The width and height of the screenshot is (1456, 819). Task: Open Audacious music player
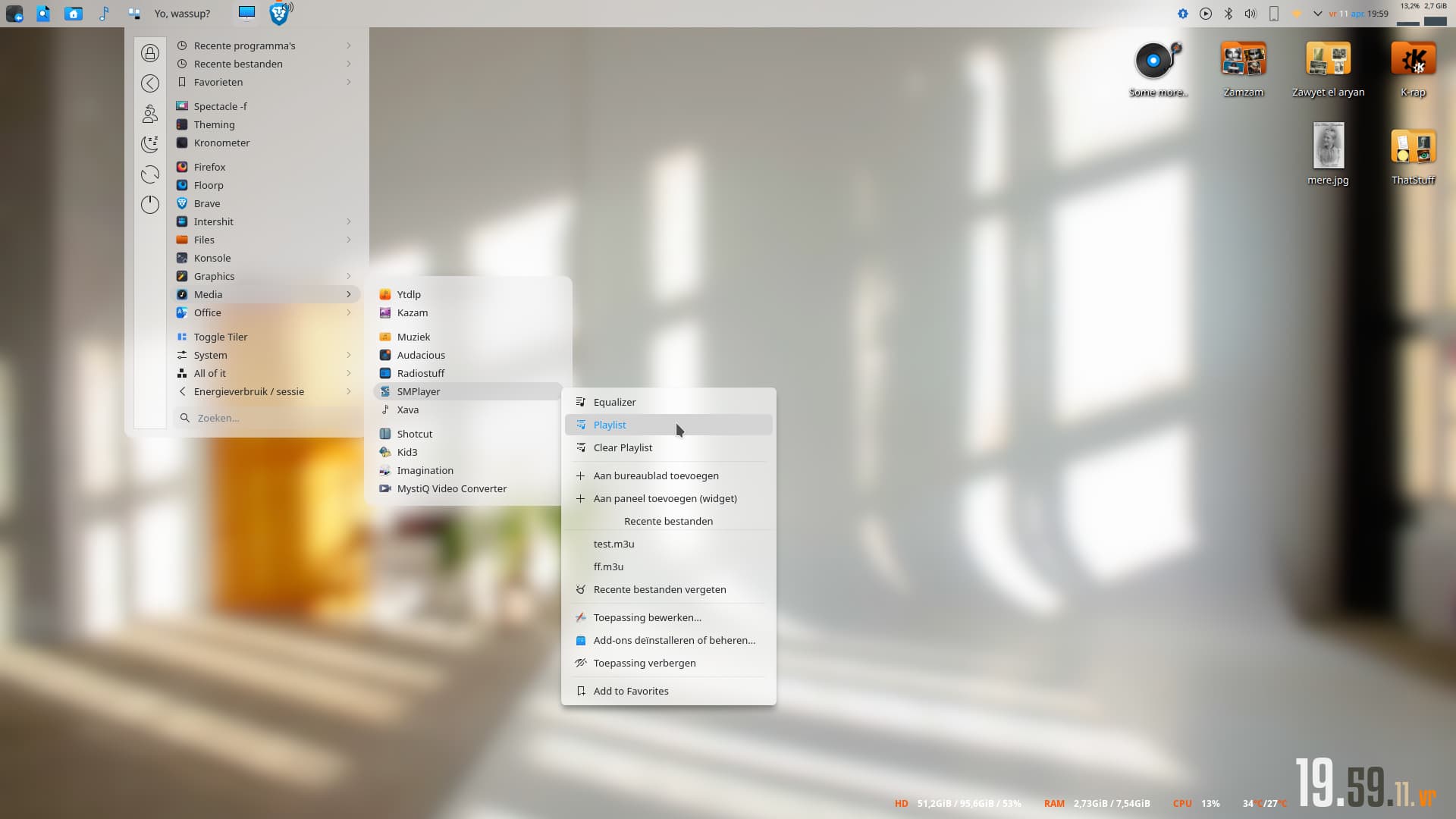pyautogui.click(x=468, y=355)
